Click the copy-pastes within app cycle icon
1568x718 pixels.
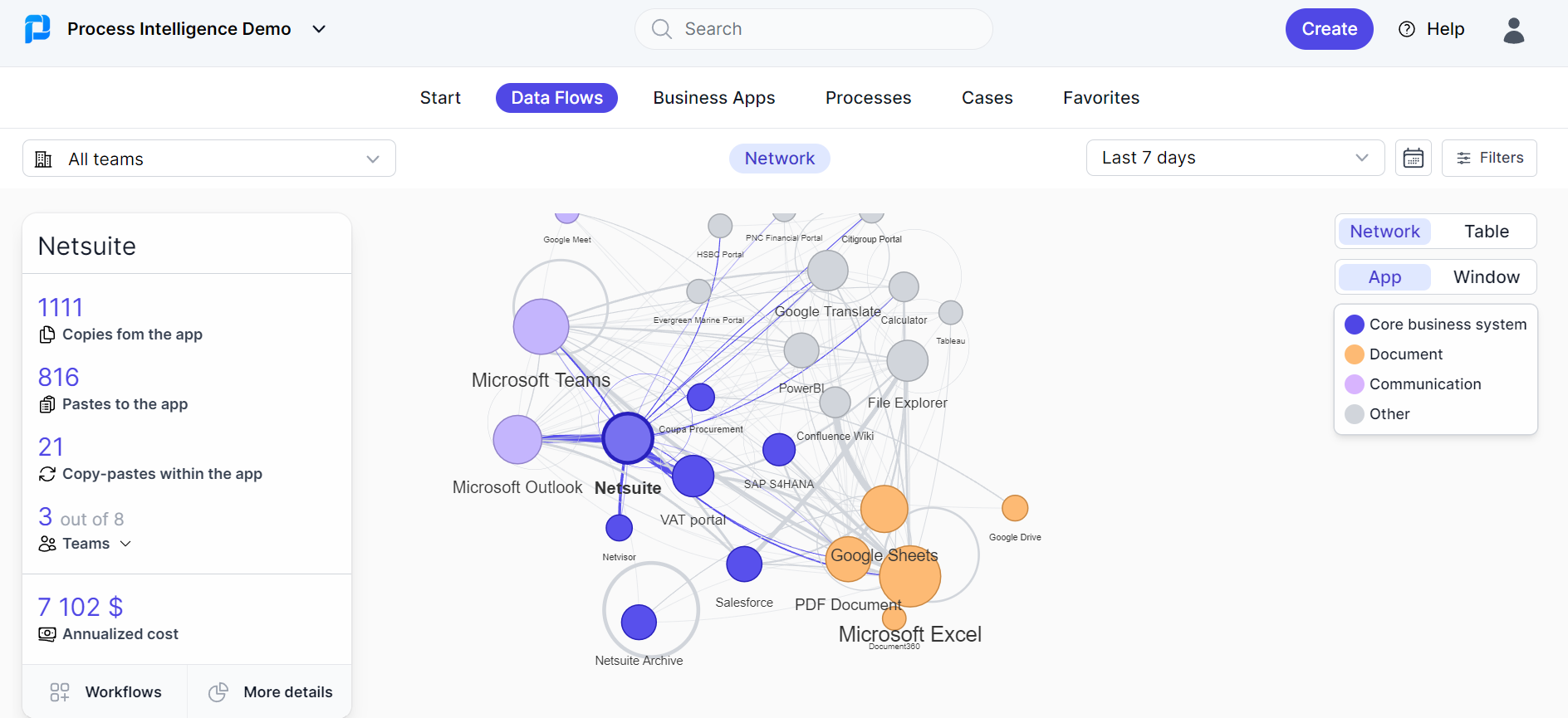pos(47,473)
